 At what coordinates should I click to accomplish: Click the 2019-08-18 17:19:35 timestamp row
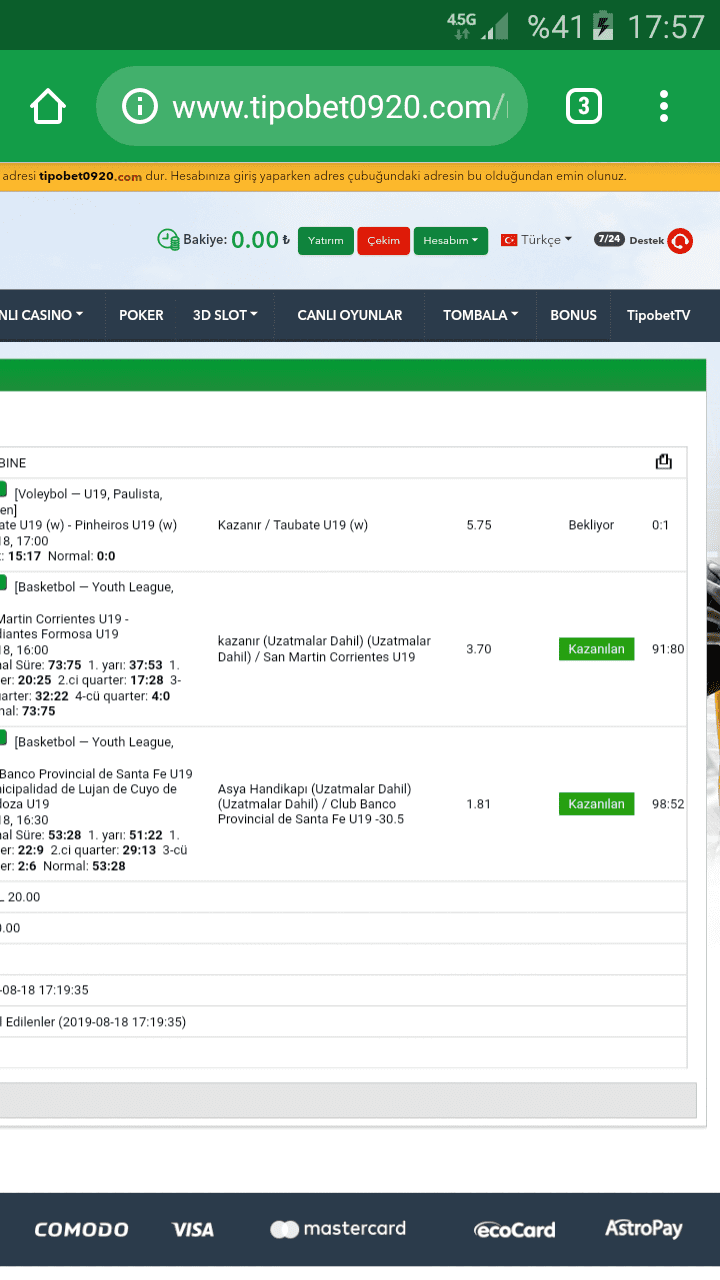(x=343, y=990)
